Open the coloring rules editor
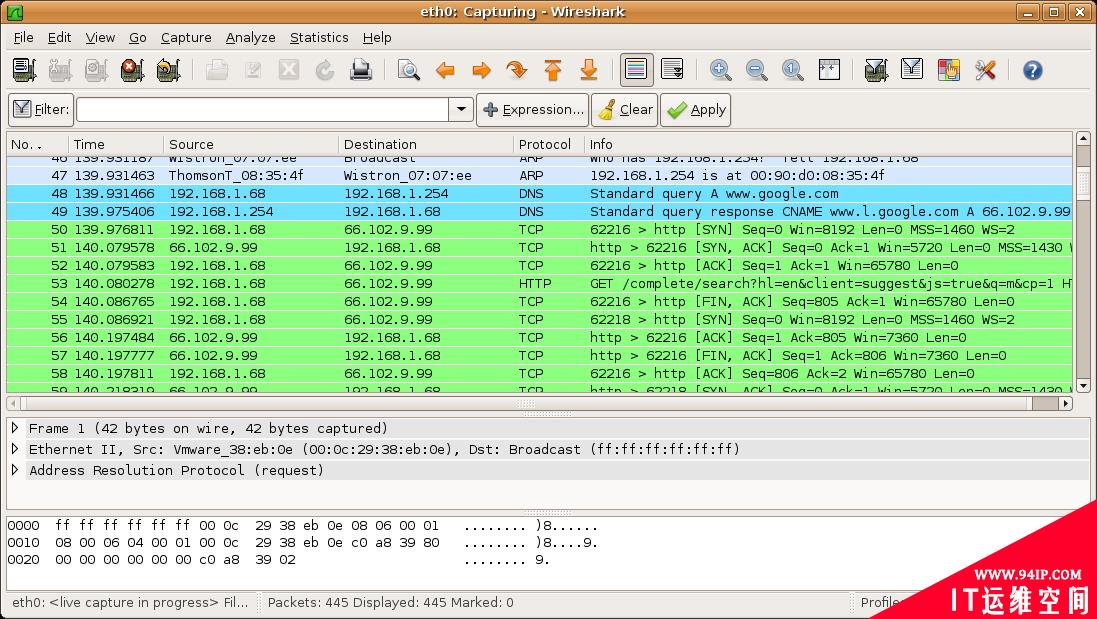 [949, 70]
